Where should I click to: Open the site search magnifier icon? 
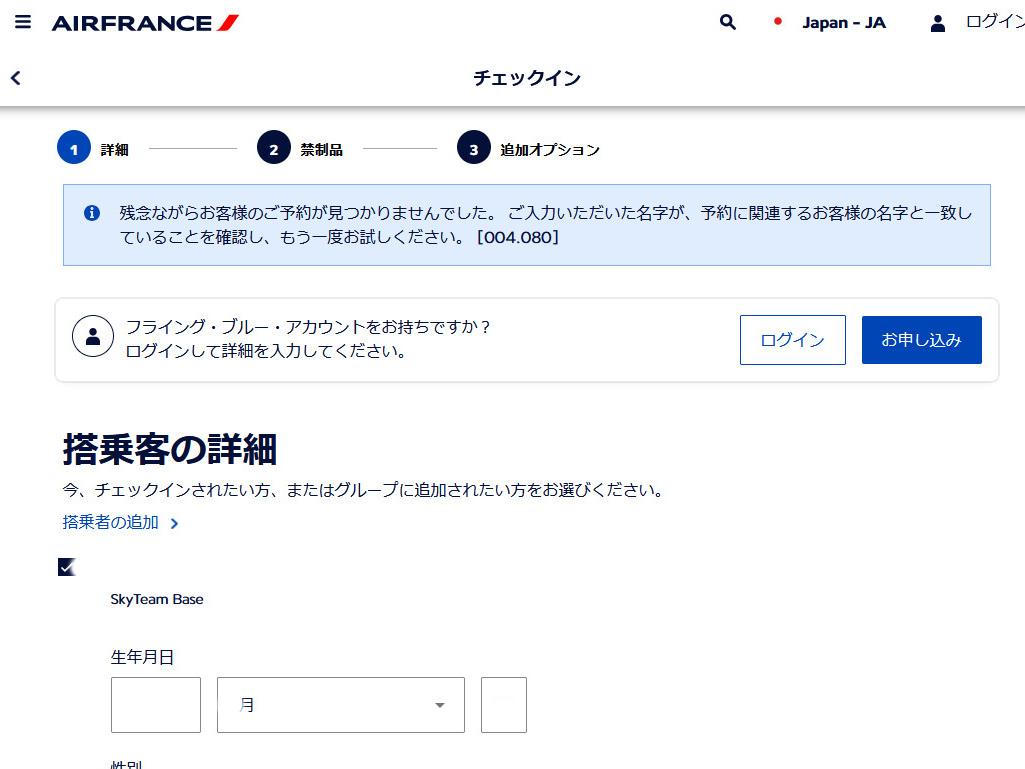coord(728,22)
